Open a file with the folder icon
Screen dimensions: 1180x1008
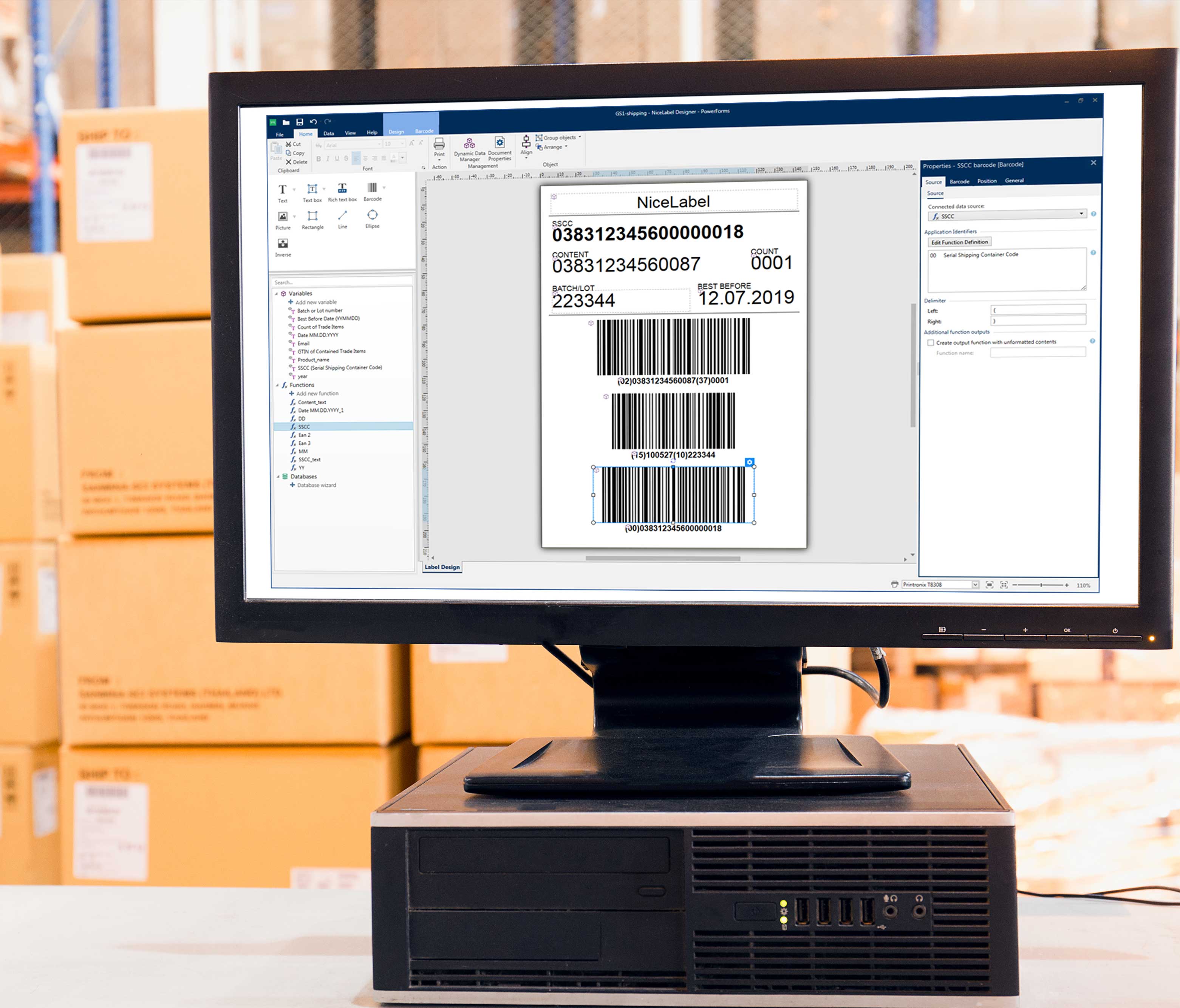[x=286, y=122]
